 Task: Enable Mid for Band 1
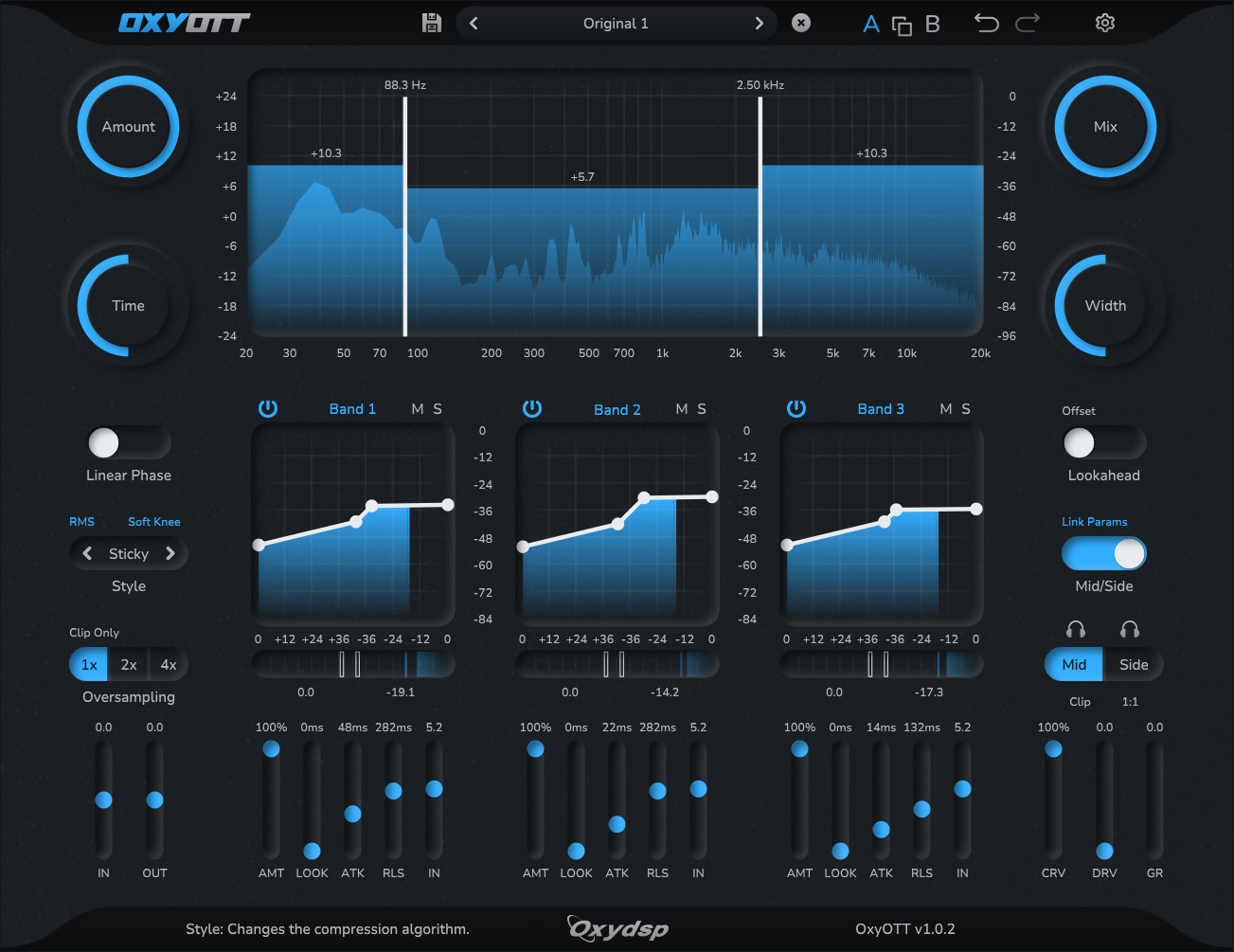(x=418, y=409)
